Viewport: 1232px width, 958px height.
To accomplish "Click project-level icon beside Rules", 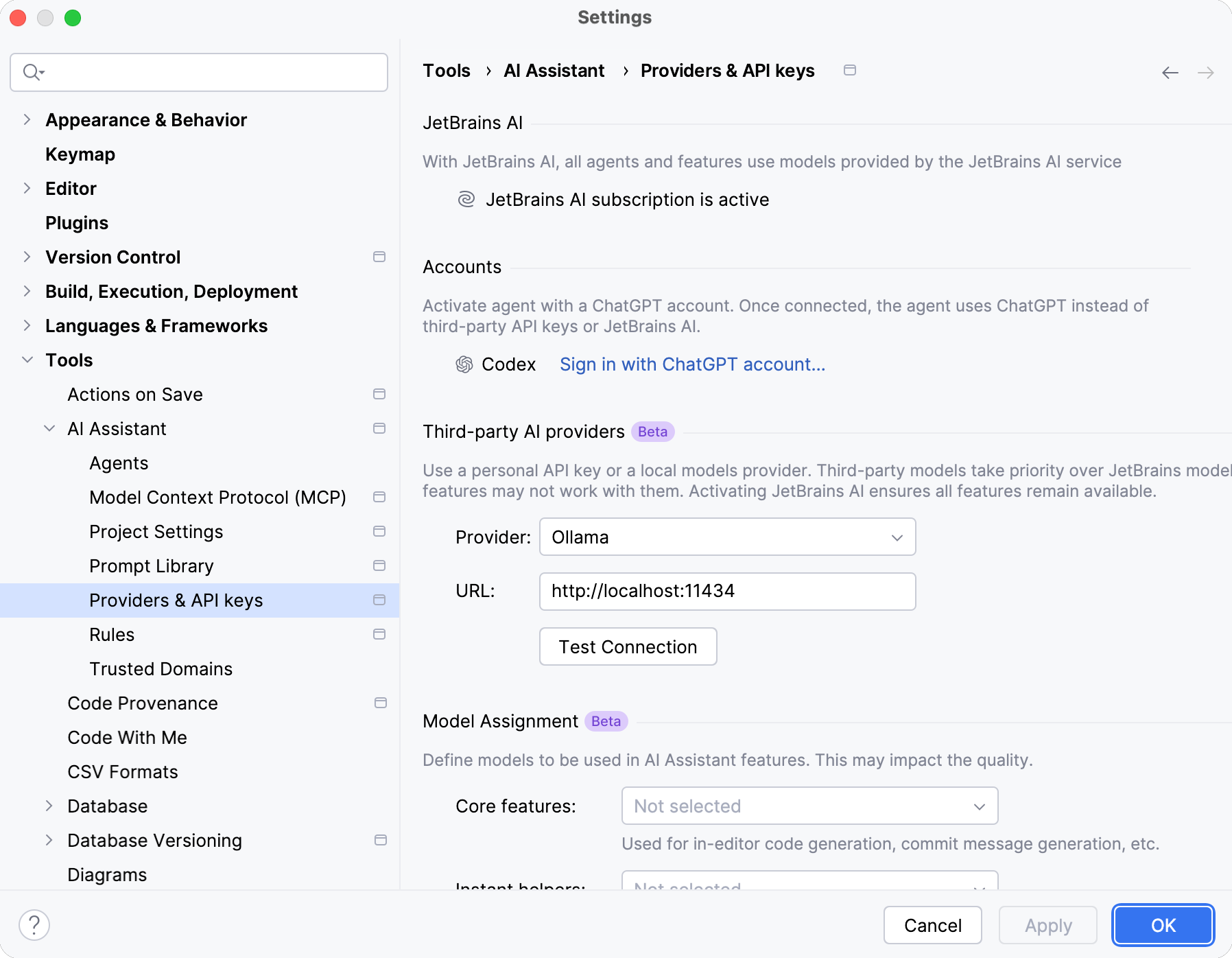I will 379,635.
